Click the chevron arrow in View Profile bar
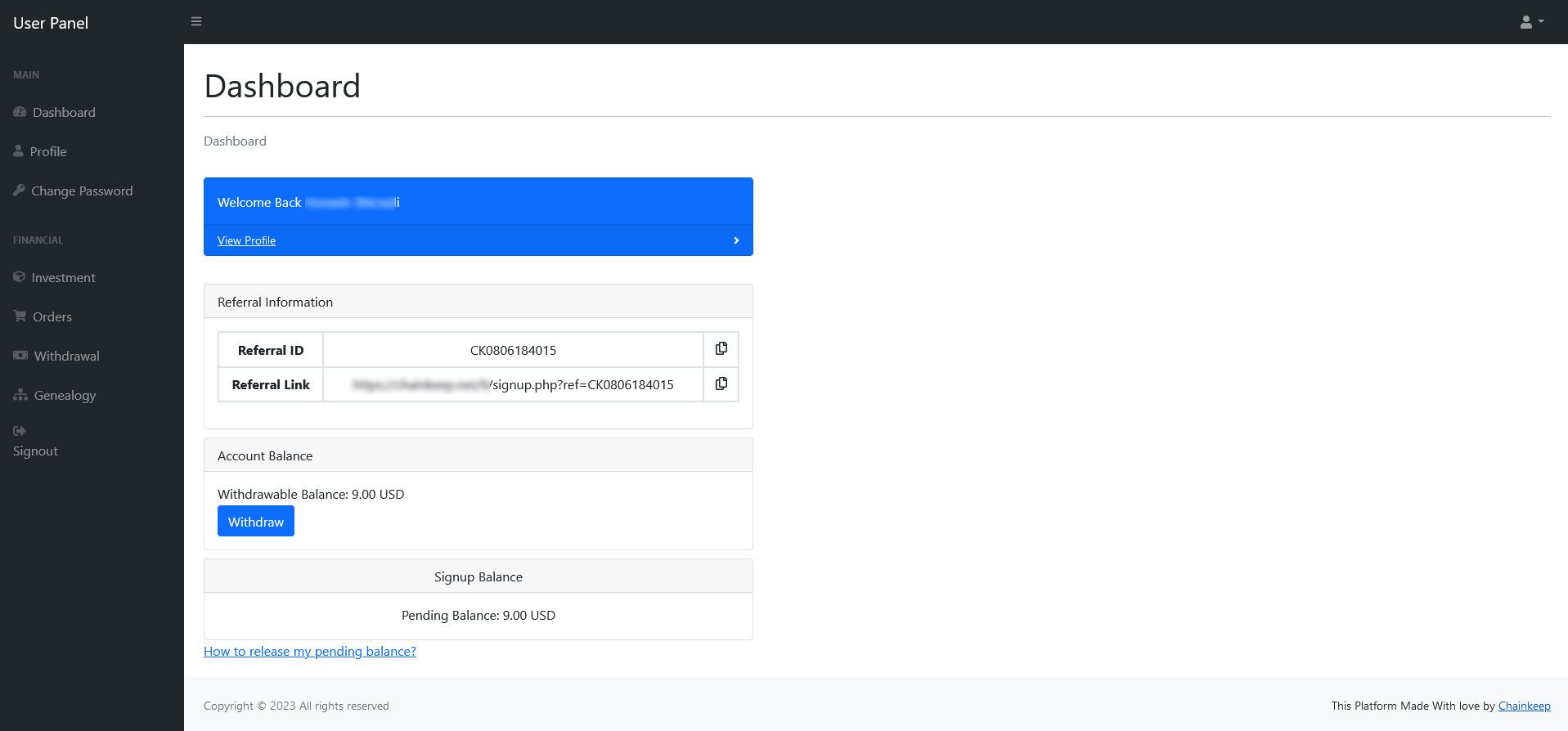 pyautogui.click(x=736, y=240)
